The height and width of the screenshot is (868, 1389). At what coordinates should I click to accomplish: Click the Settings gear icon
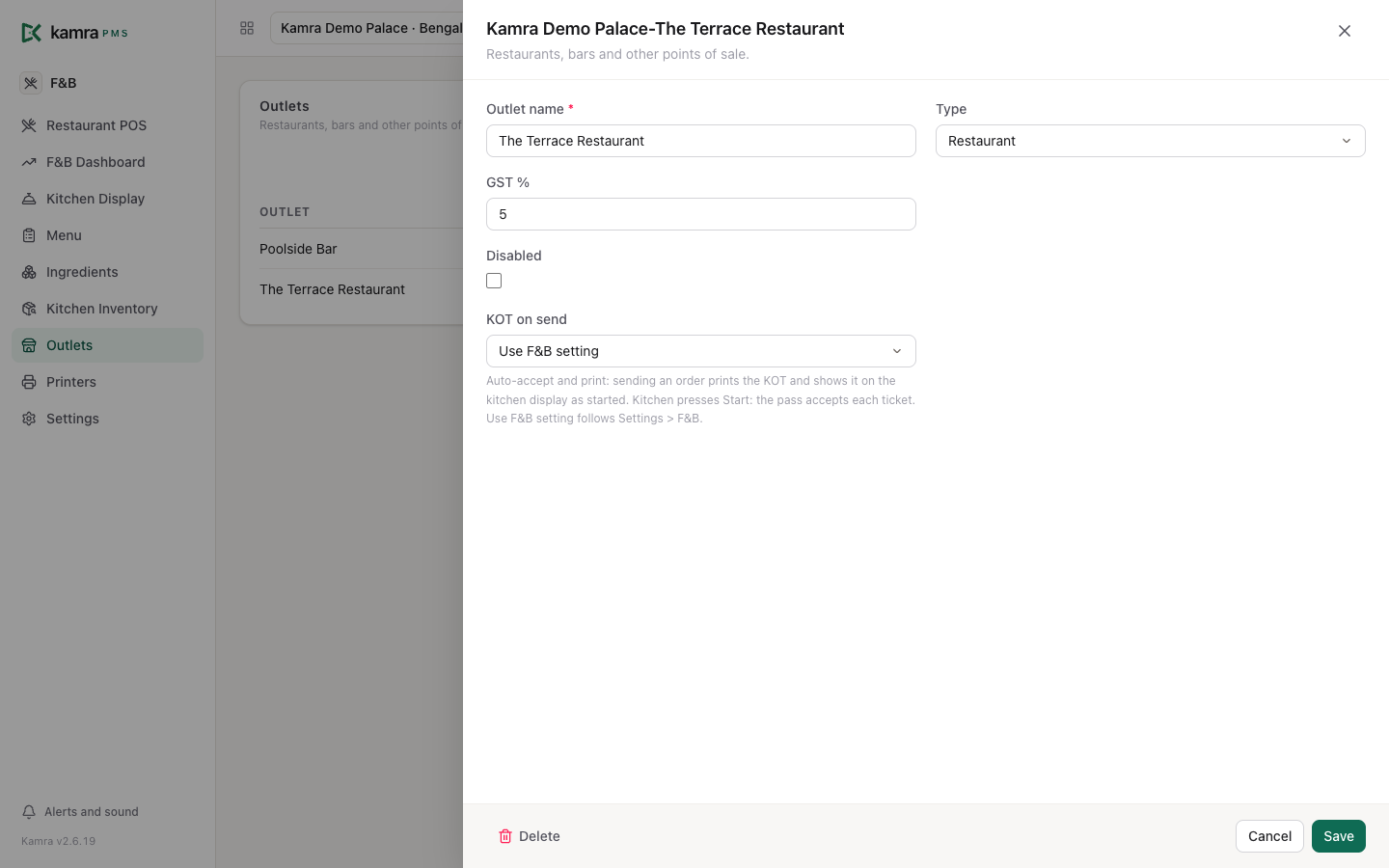(29, 419)
